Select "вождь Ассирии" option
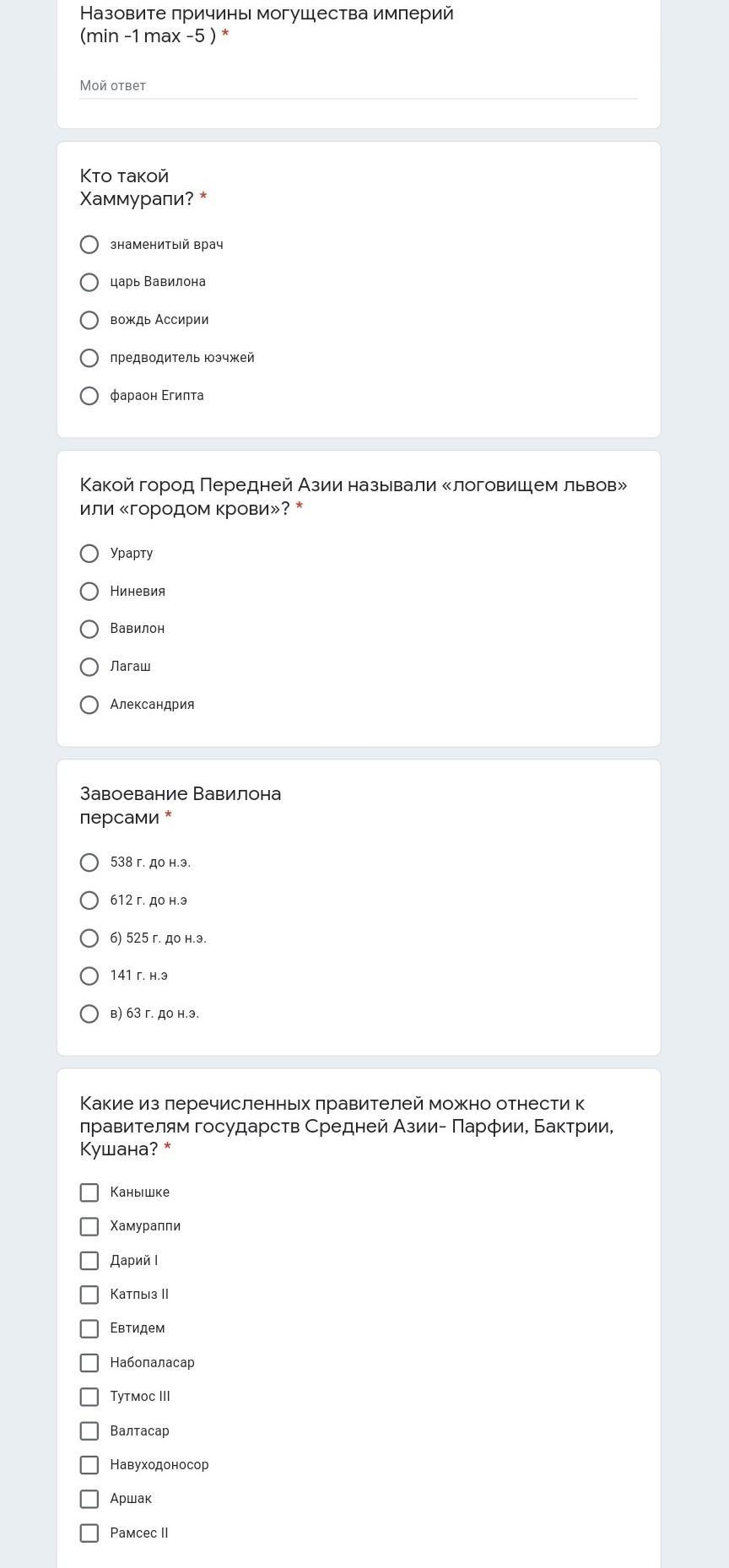 coord(89,320)
